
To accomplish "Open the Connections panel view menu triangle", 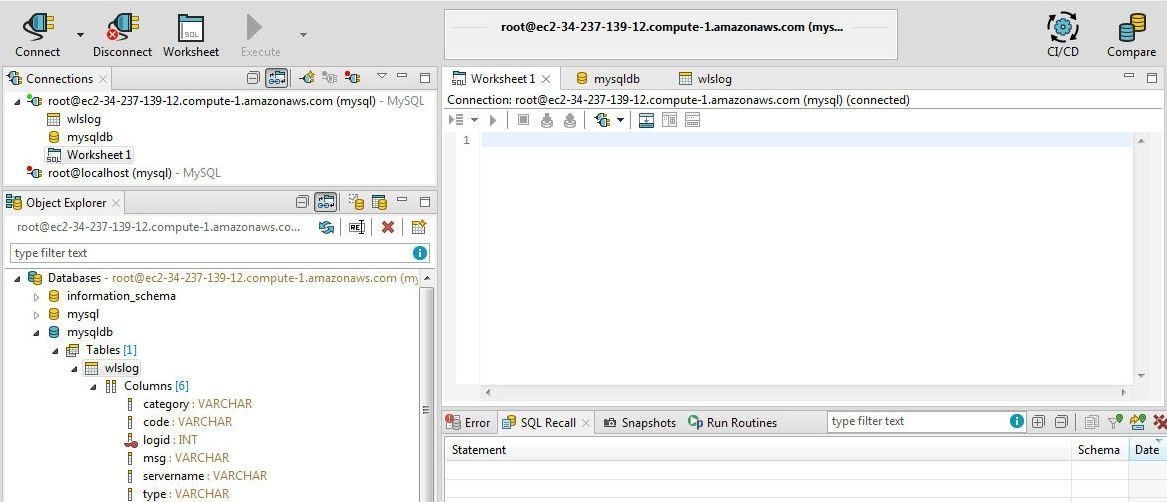I will tap(382, 76).
